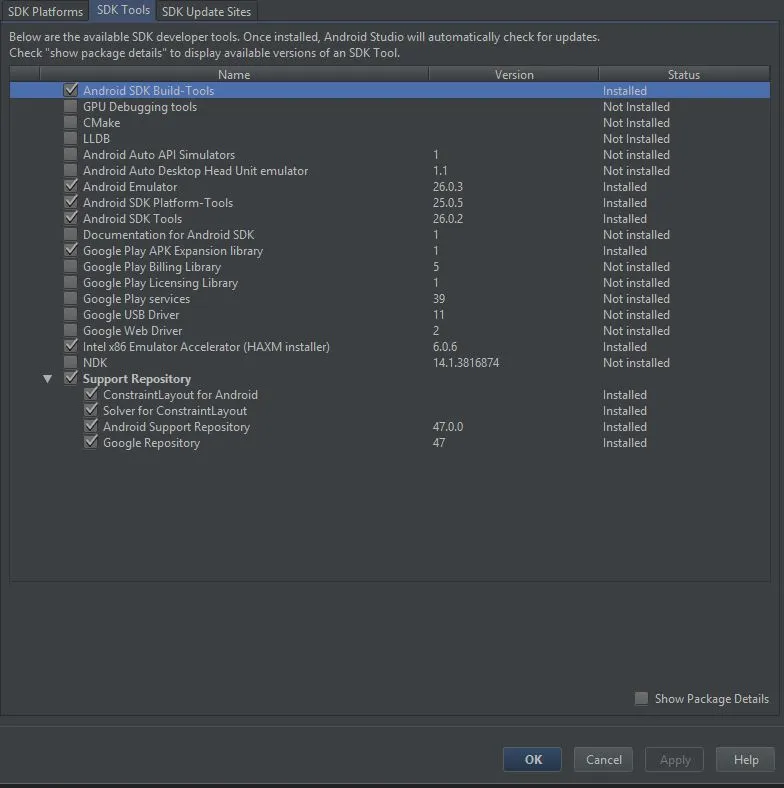The width and height of the screenshot is (784, 788).
Task: Select the 'ConstraintLayout for Android' label
Action: 180,395
